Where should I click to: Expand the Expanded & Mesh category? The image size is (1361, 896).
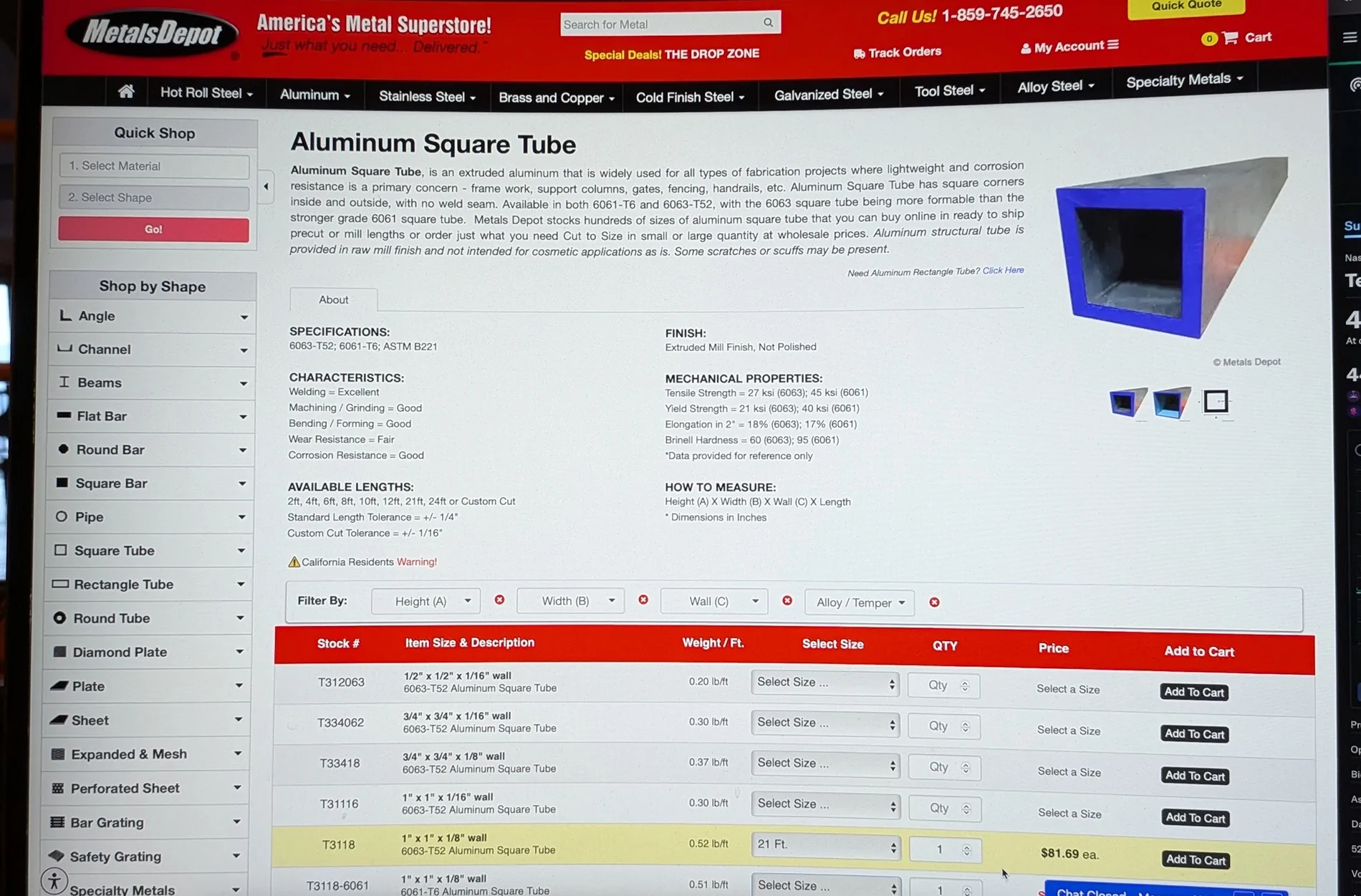[x=145, y=754]
